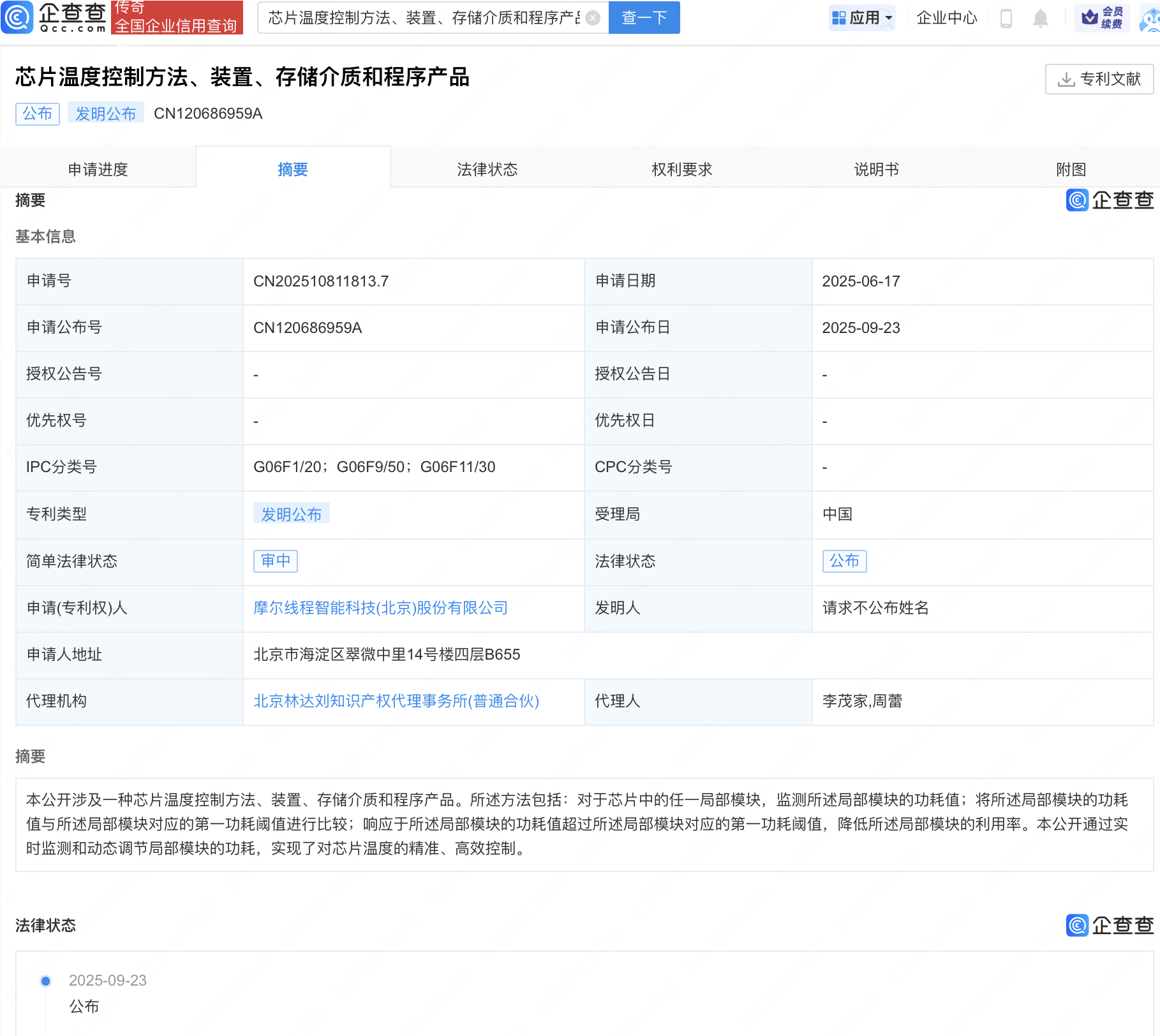Open the user avatar in the top corner
The width and height of the screenshot is (1160, 1036).
pos(1151,18)
